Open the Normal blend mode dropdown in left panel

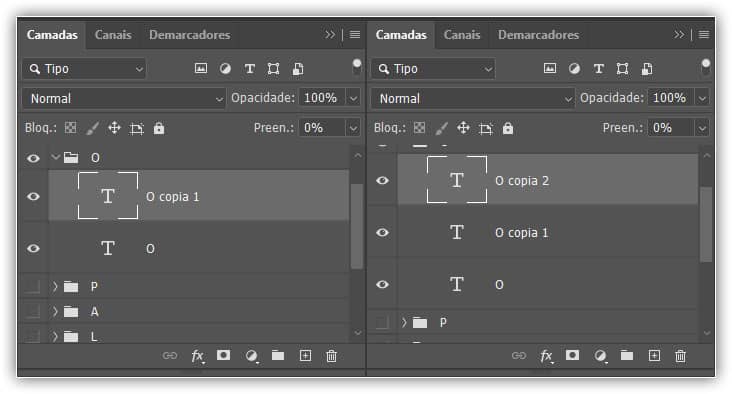(124, 98)
